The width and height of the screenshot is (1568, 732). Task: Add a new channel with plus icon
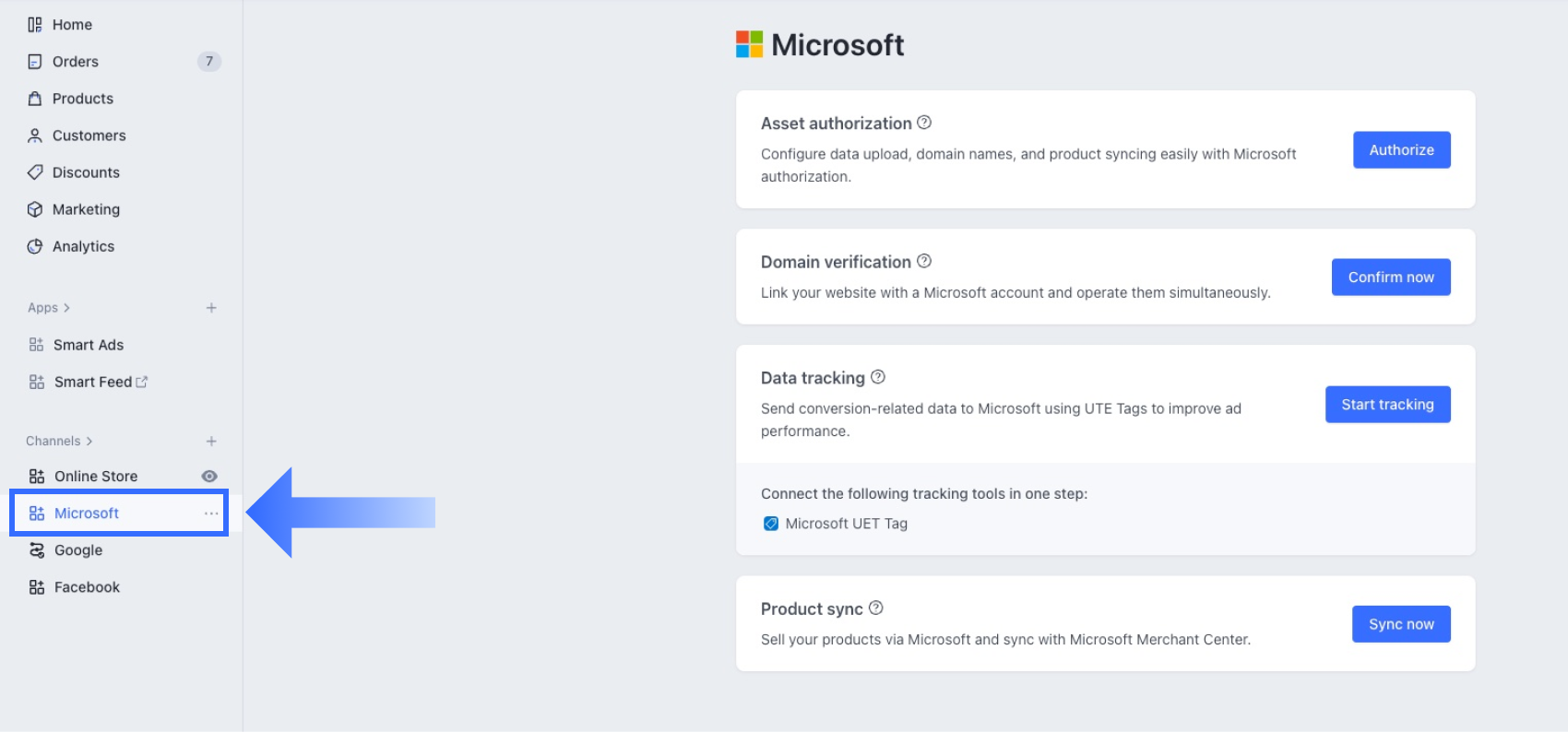[211, 442]
